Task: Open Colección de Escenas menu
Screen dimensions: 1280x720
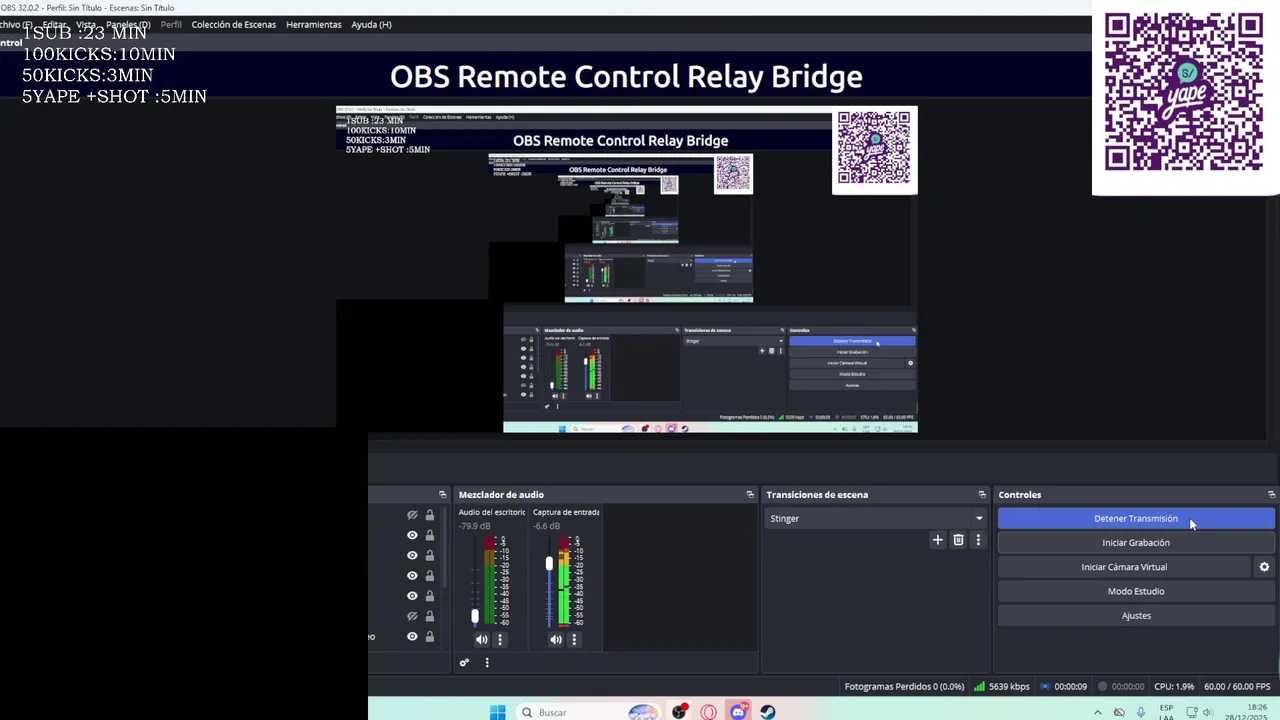Action: 234,24
